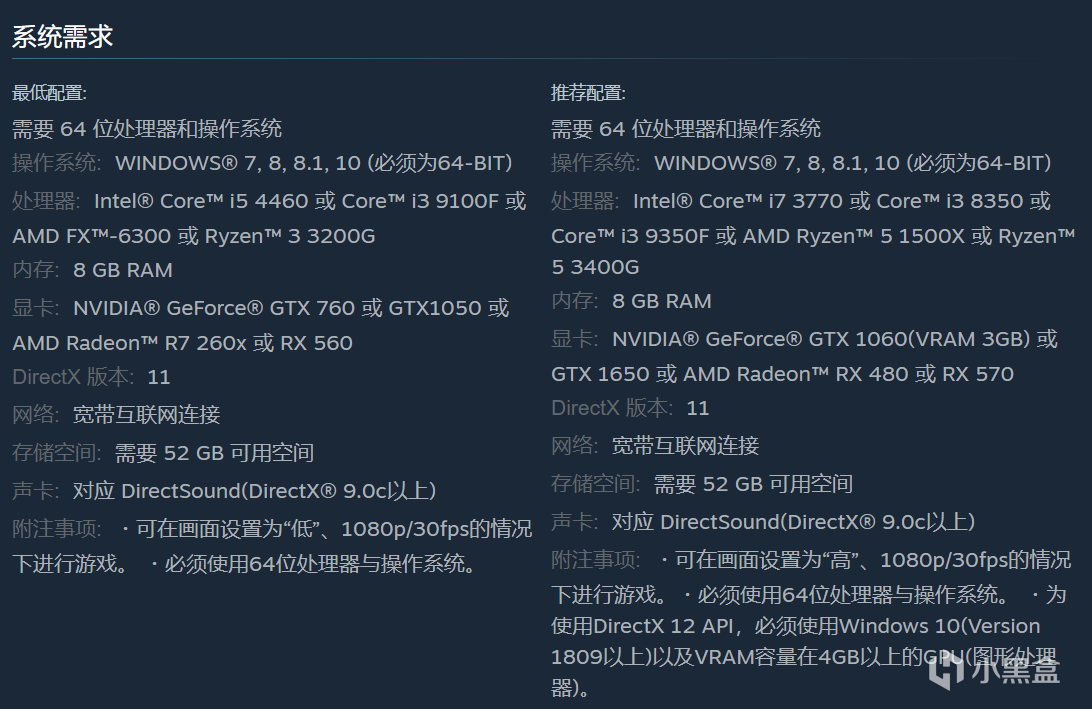Viewport: 1092px width, 709px height.
Task: Click minimum DirectX 版本 11 entry
Action: click(x=91, y=377)
